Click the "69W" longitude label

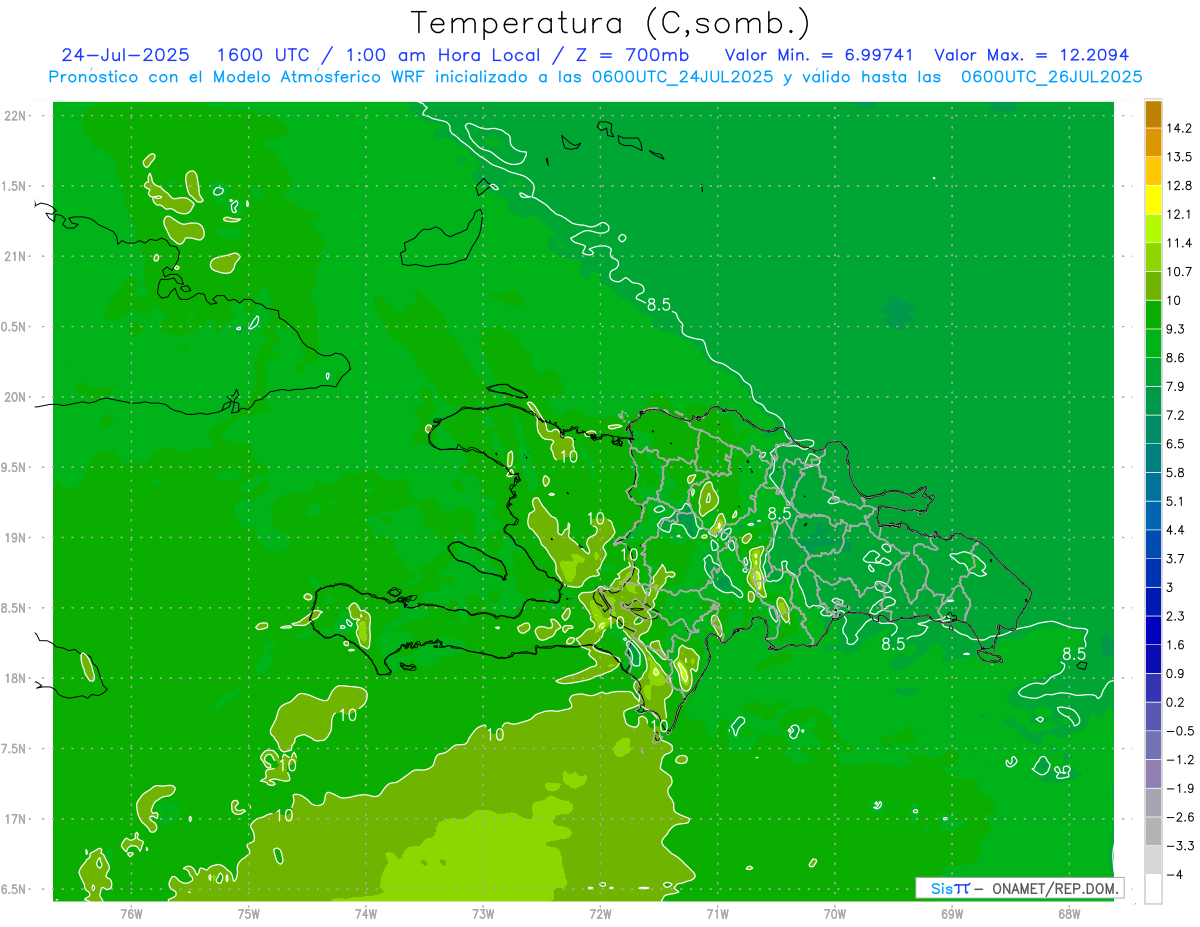[951, 914]
